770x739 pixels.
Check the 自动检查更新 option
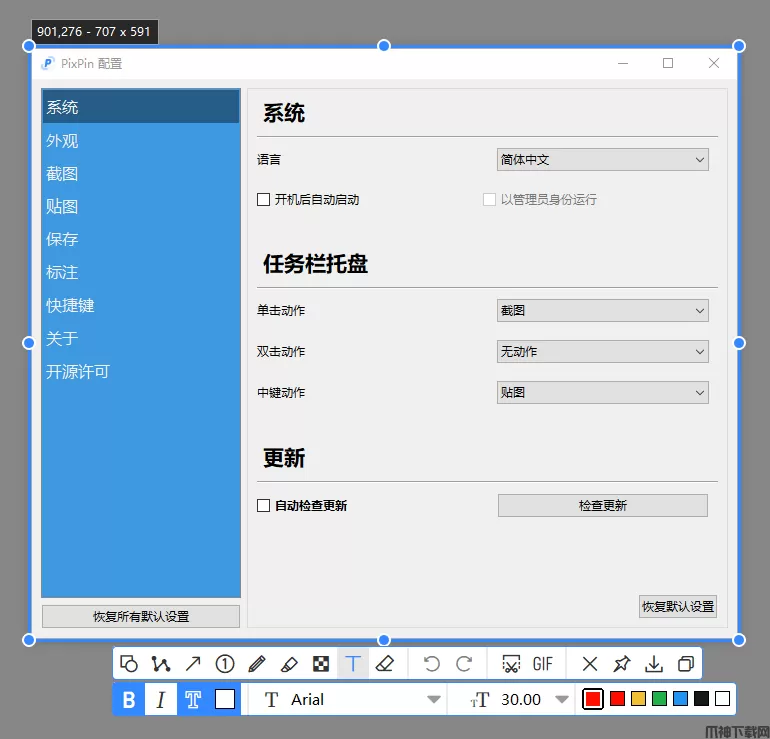pyautogui.click(x=264, y=505)
